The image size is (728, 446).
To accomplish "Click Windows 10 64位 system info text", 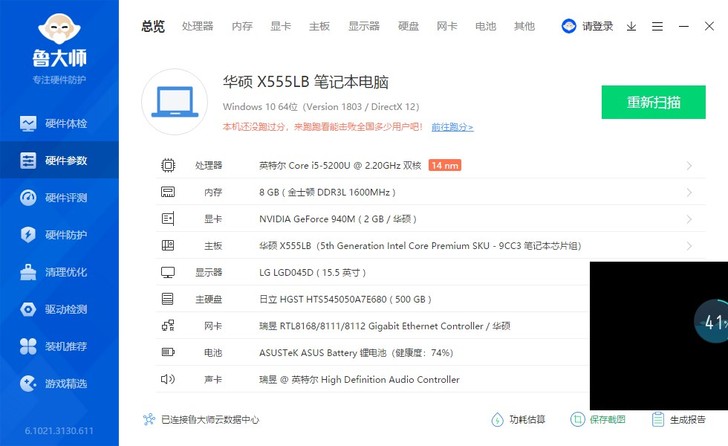I will pos(321,107).
